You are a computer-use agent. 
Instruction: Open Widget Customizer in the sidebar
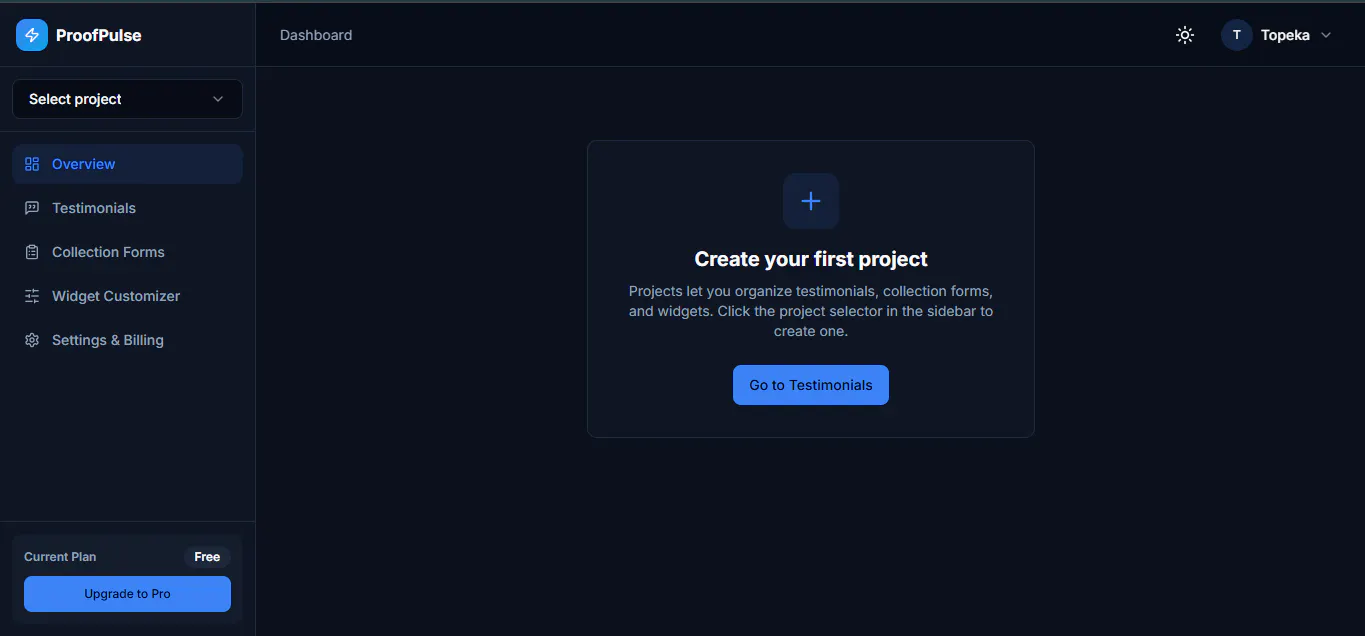pyautogui.click(x=127, y=296)
